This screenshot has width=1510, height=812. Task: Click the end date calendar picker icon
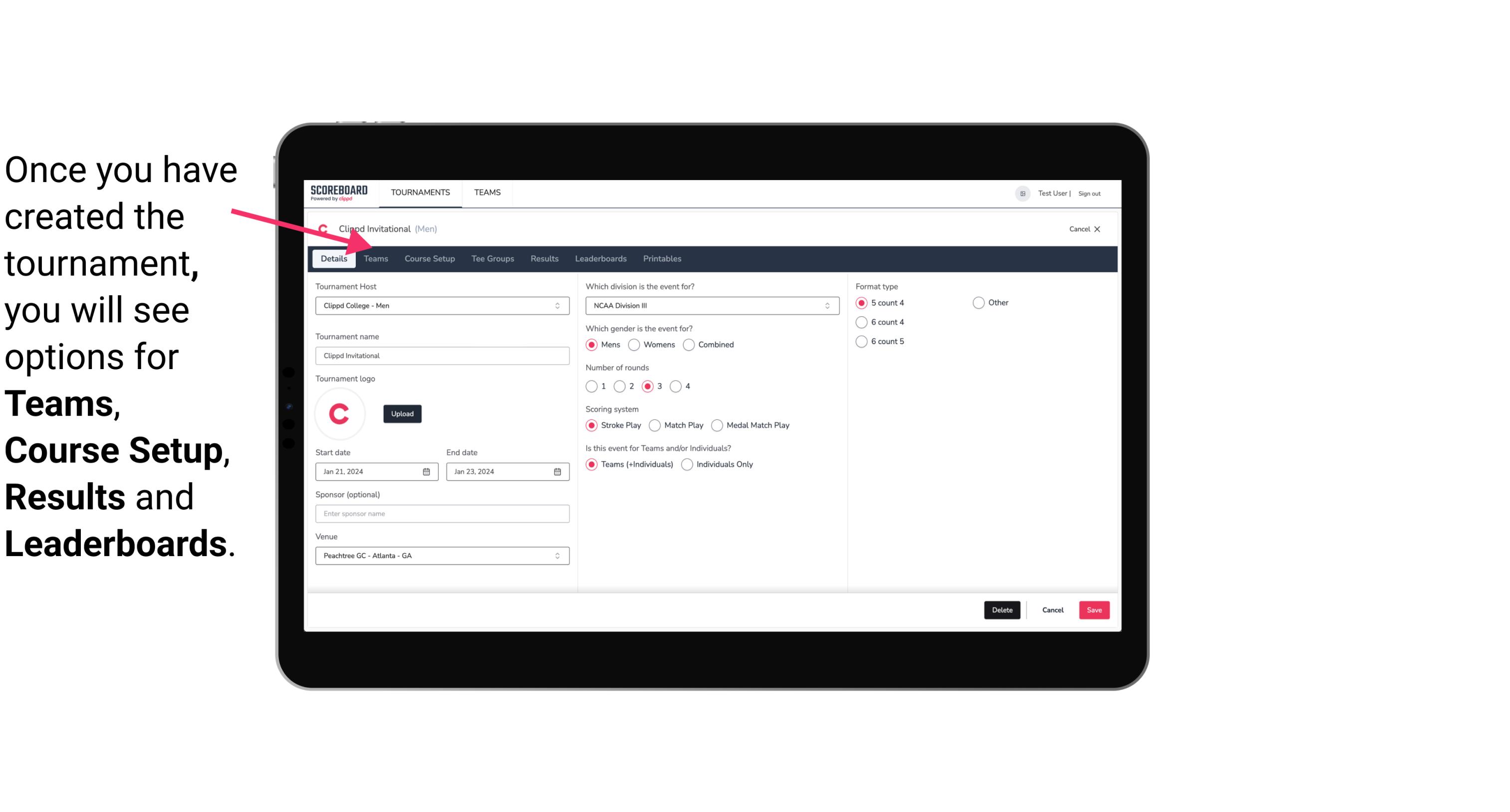[x=558, y=471]
